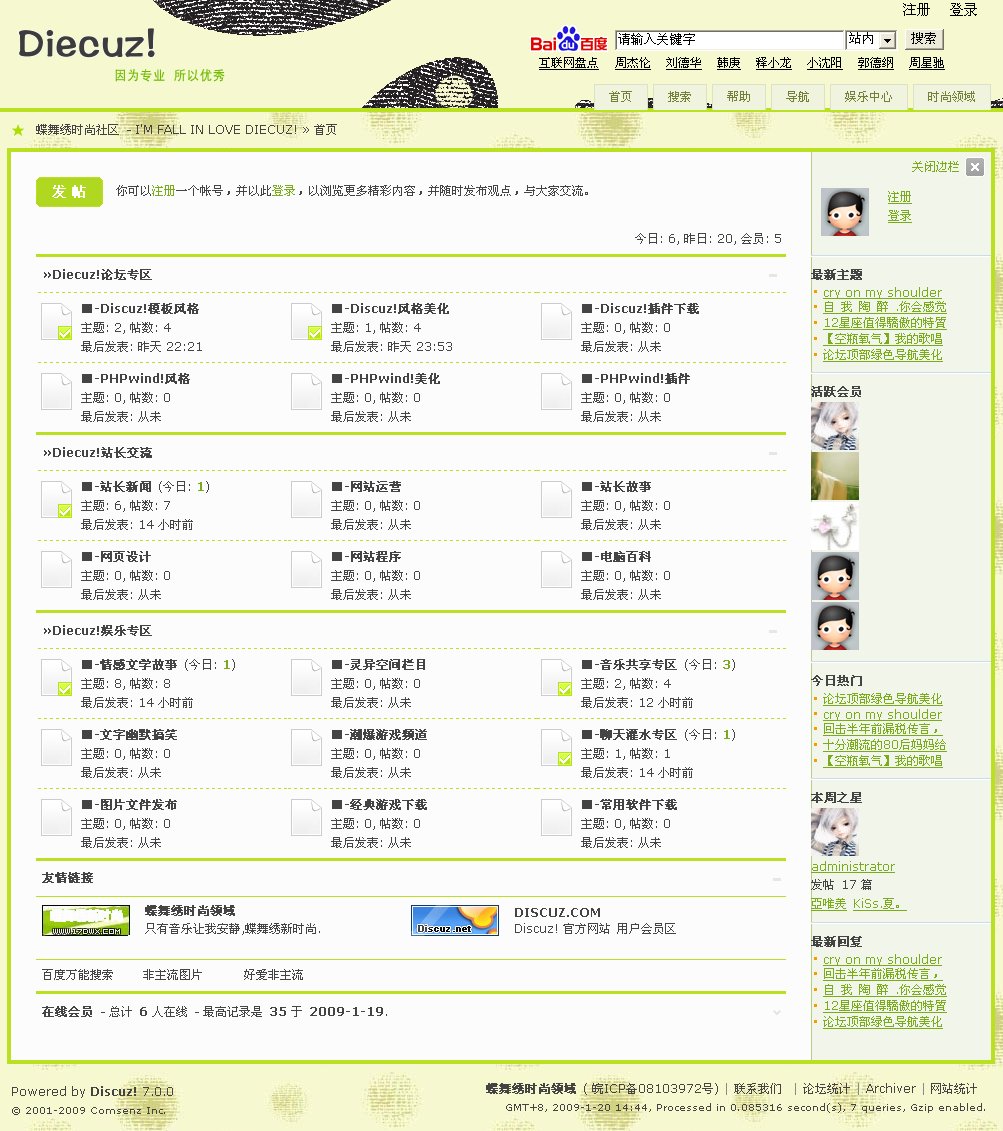Image resolution: width=1003 pixels, height=1131 pixels.
Task: Collapse the Diecuz!娱乐专区 section
Action: (x=773, y=631)
